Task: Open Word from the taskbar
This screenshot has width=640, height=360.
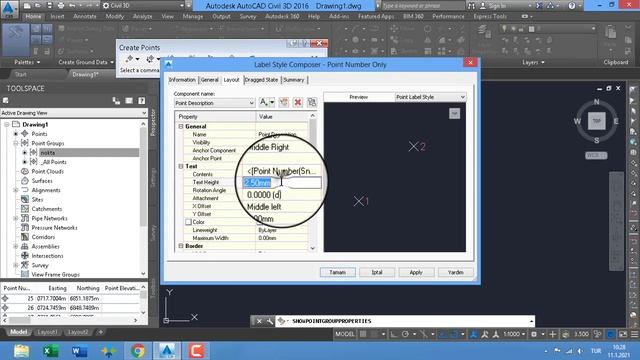Action: 79,351
